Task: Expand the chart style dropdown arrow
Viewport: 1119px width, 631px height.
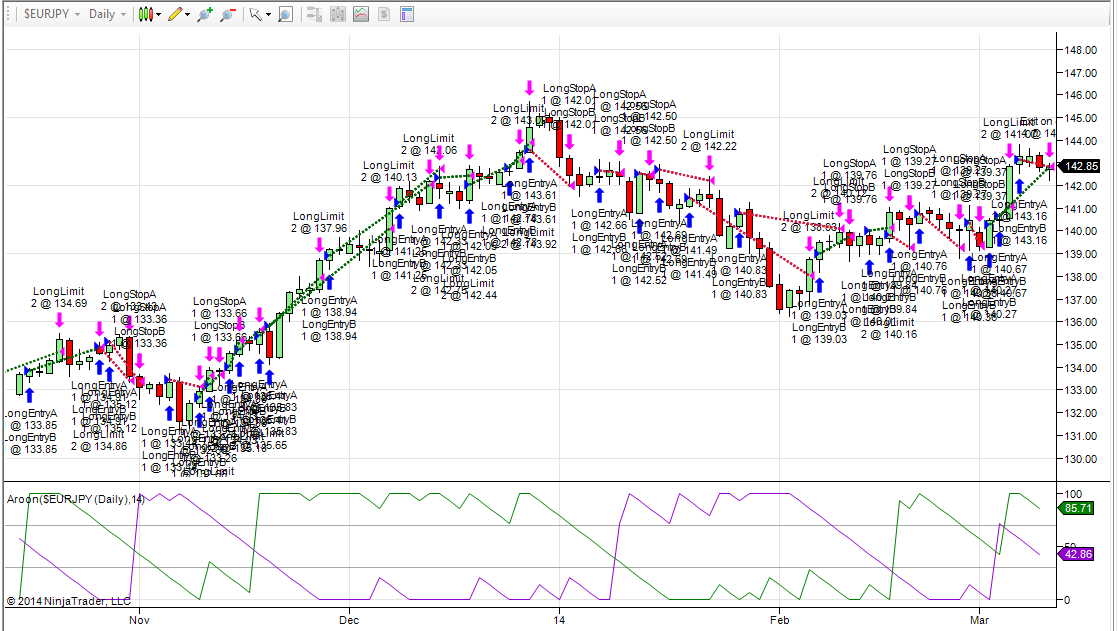Action: [x=158, y=14]
